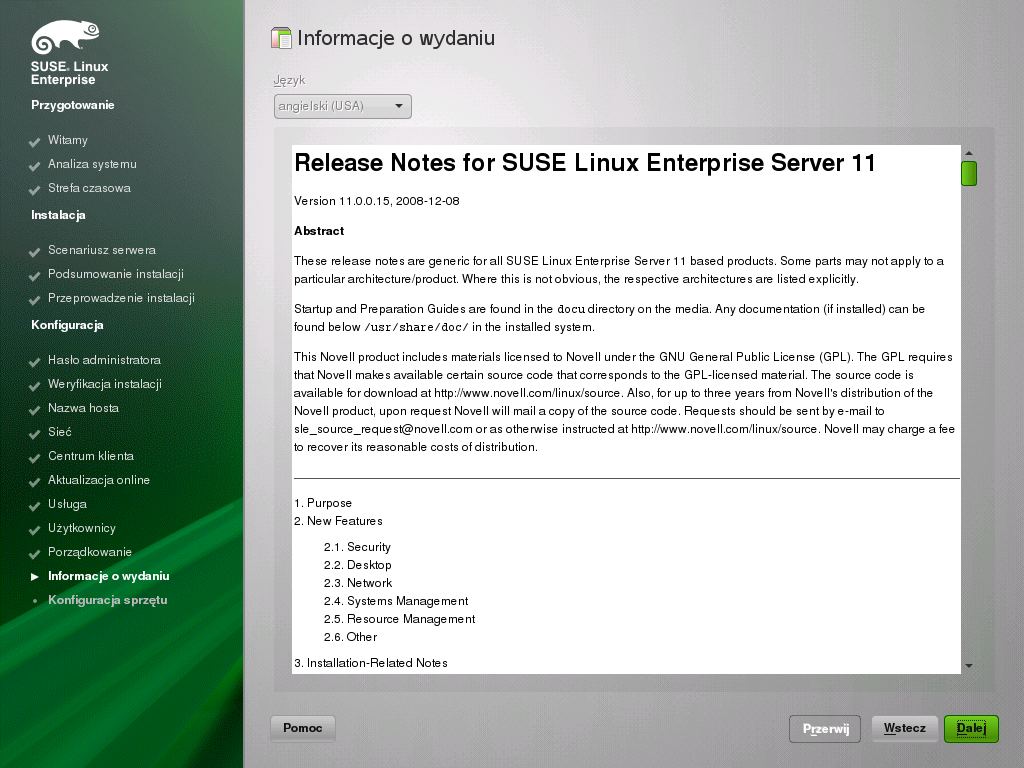This screenshot has height=768, width=1024.
Task: Select Porządkowanie step in sidebar
Action: click(x=89, y=552)
